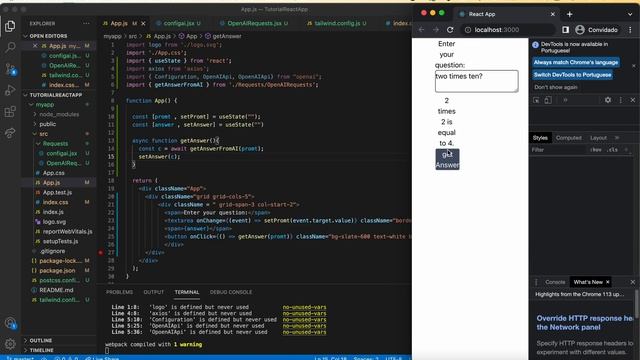
Task: Toggle :hov element state panel
Action: point(596,150)
